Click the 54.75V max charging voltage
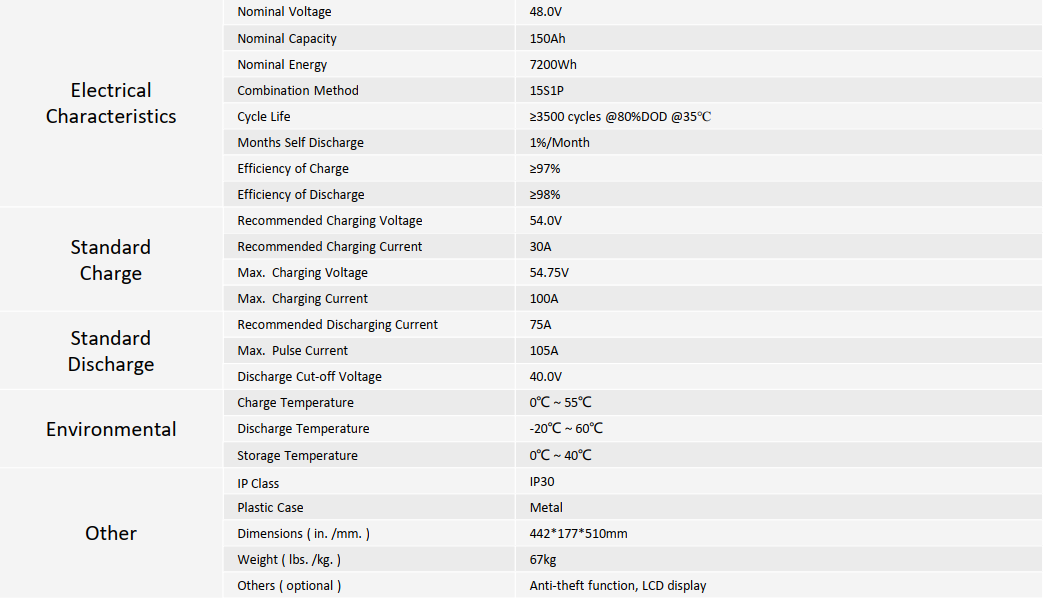This screenshot has width=1044, height=604. point(549,272)
